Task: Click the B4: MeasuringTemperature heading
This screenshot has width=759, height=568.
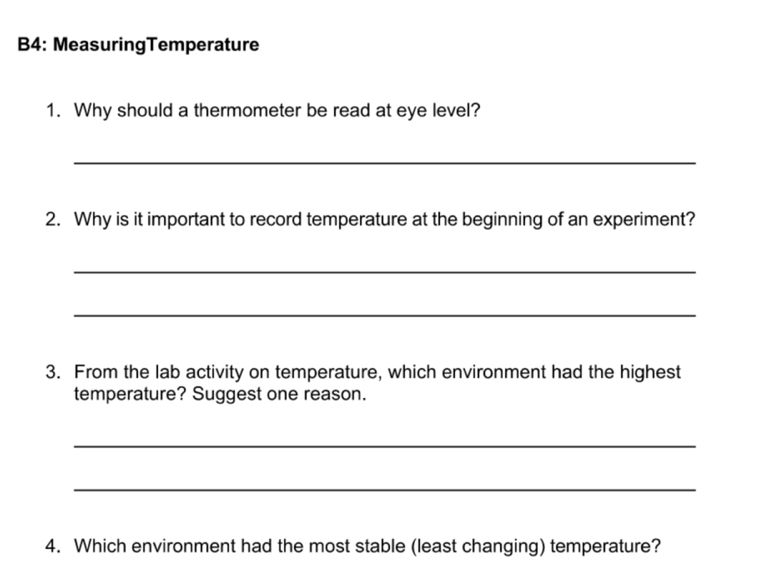Action: tap(138, 45)
